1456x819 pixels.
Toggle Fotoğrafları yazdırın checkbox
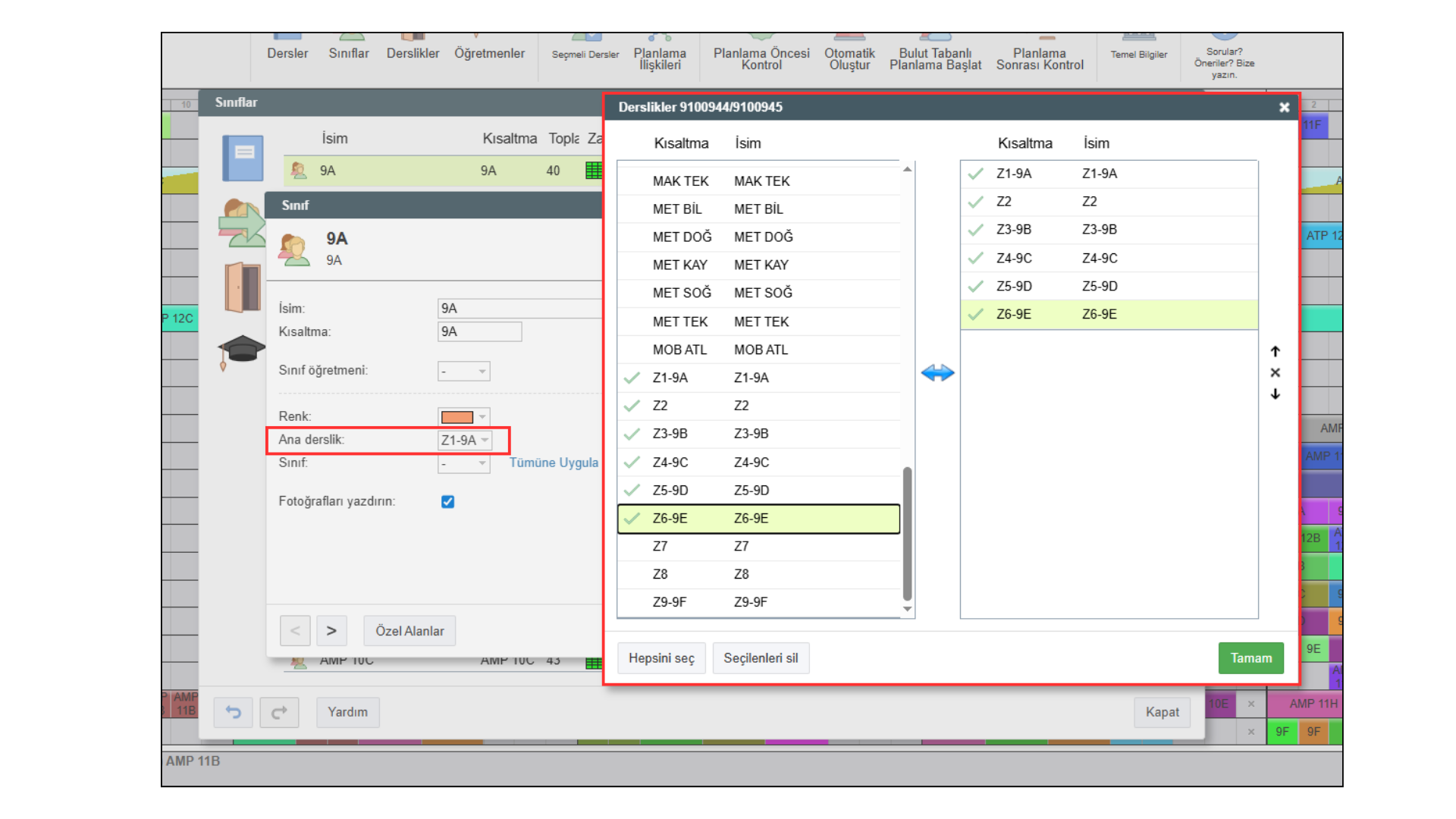[x=447, y=502]
